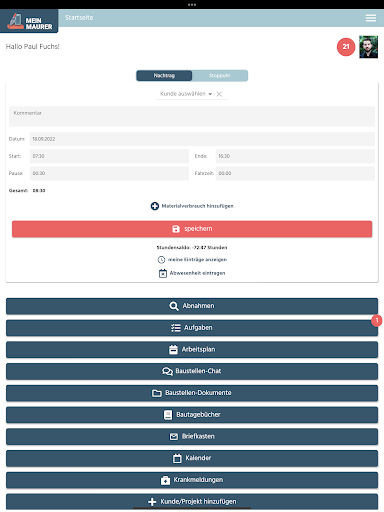Viewport: 384px width, 512px height.
Task: Open Abwesenheit eintragen link
Action: pos(197,273)
